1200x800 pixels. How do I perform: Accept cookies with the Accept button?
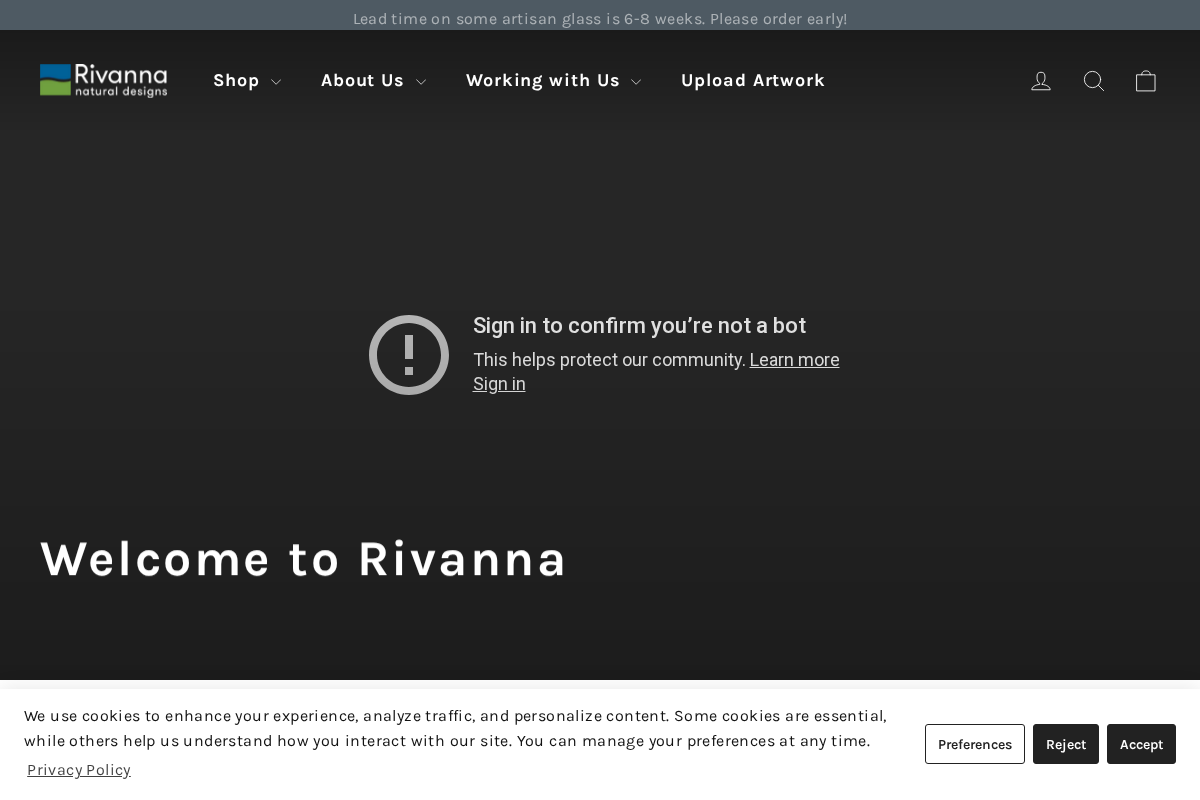(x=1141, y=744)
